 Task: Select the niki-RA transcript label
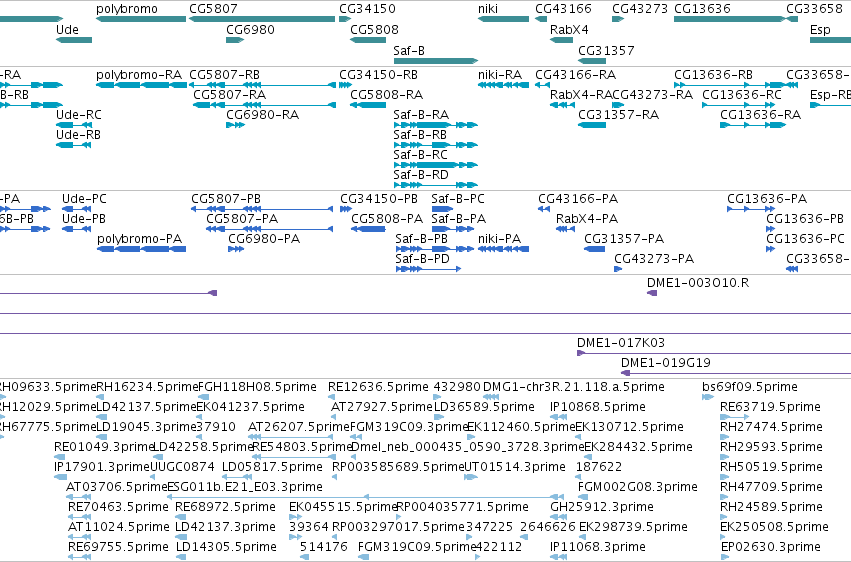(x=500, y=74)
